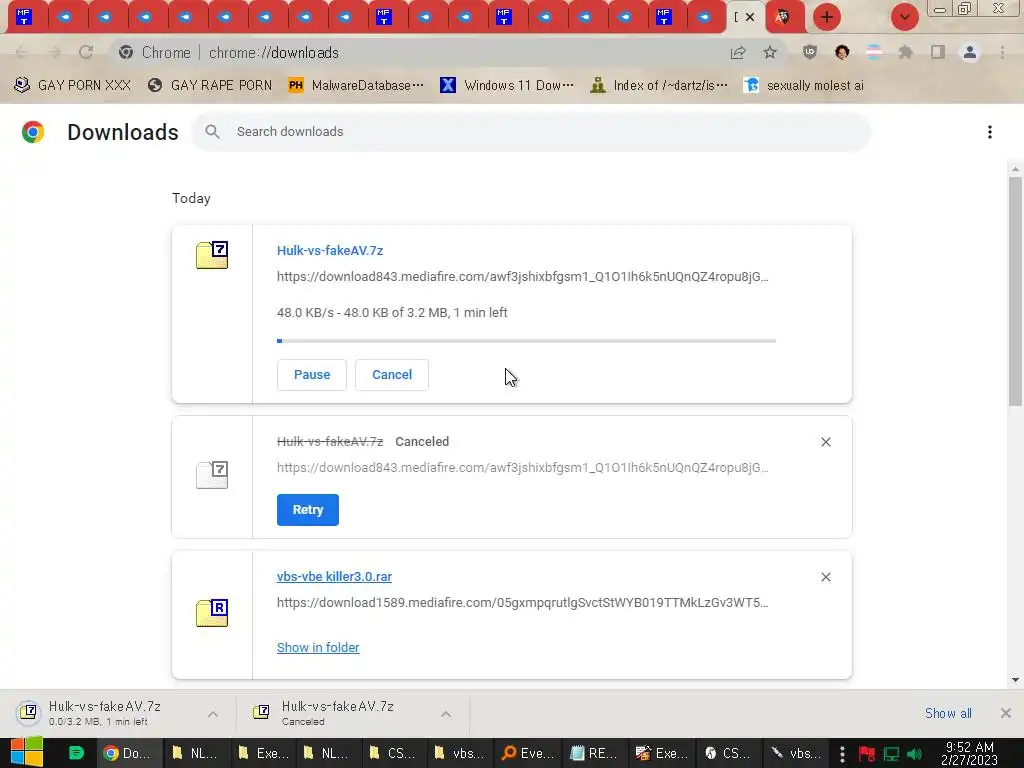Pause the Hulk-vs-fakeAV.7z download
1024x768 pixels.
tap(312, 375)
